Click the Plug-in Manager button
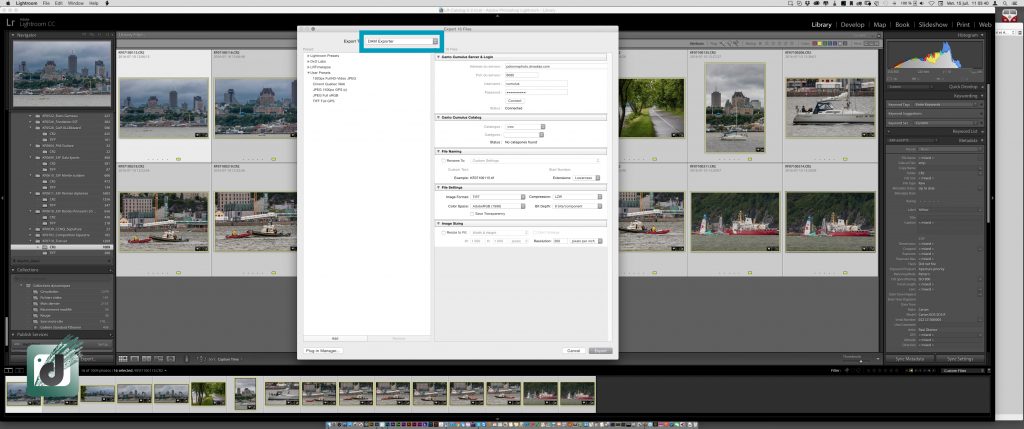 (x=323, y=351)
